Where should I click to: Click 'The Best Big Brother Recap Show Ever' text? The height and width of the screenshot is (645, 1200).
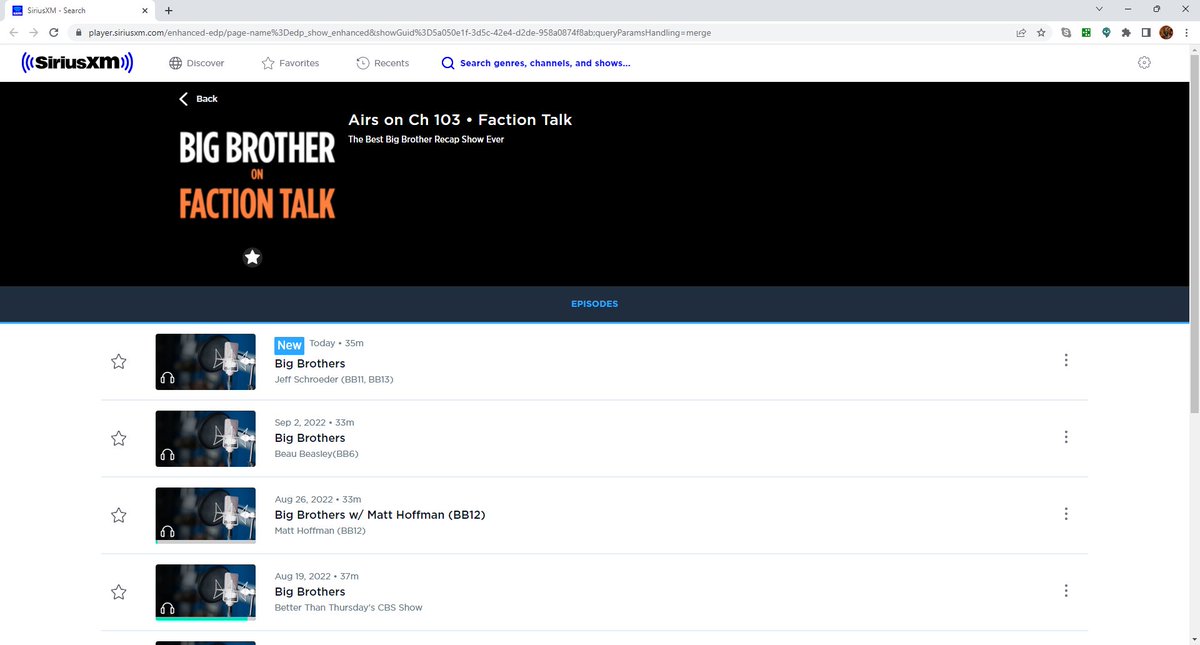tap(426, 140)
